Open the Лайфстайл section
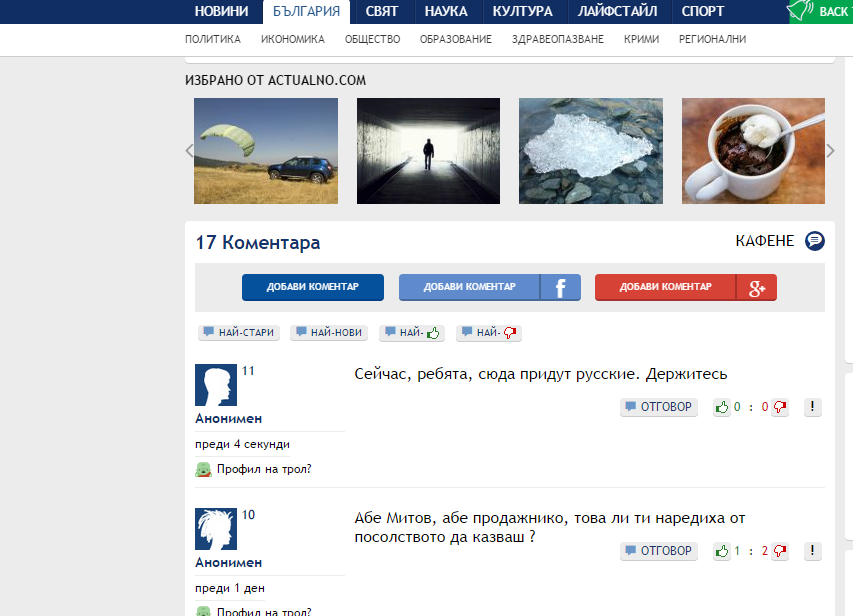This screenshot has width=853, height=616. click(x=617, y=11)
